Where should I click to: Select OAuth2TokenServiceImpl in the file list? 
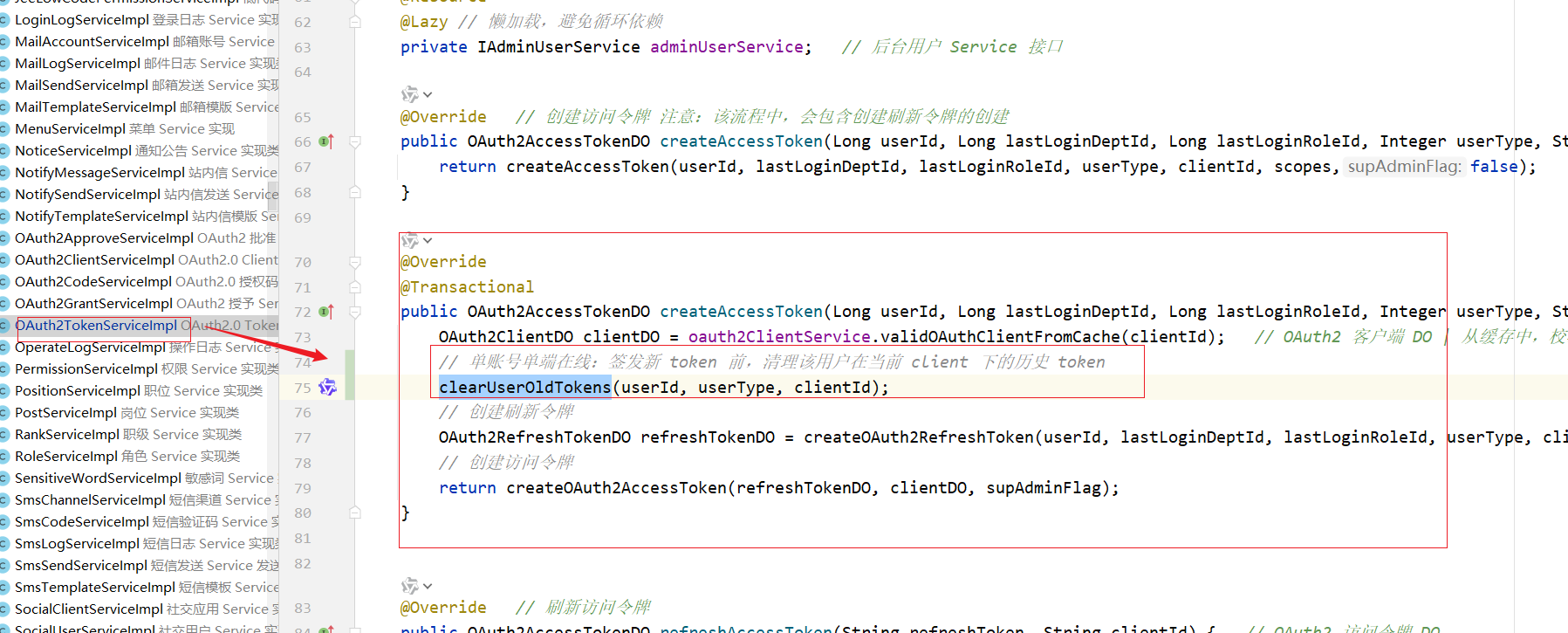(96, 326)
